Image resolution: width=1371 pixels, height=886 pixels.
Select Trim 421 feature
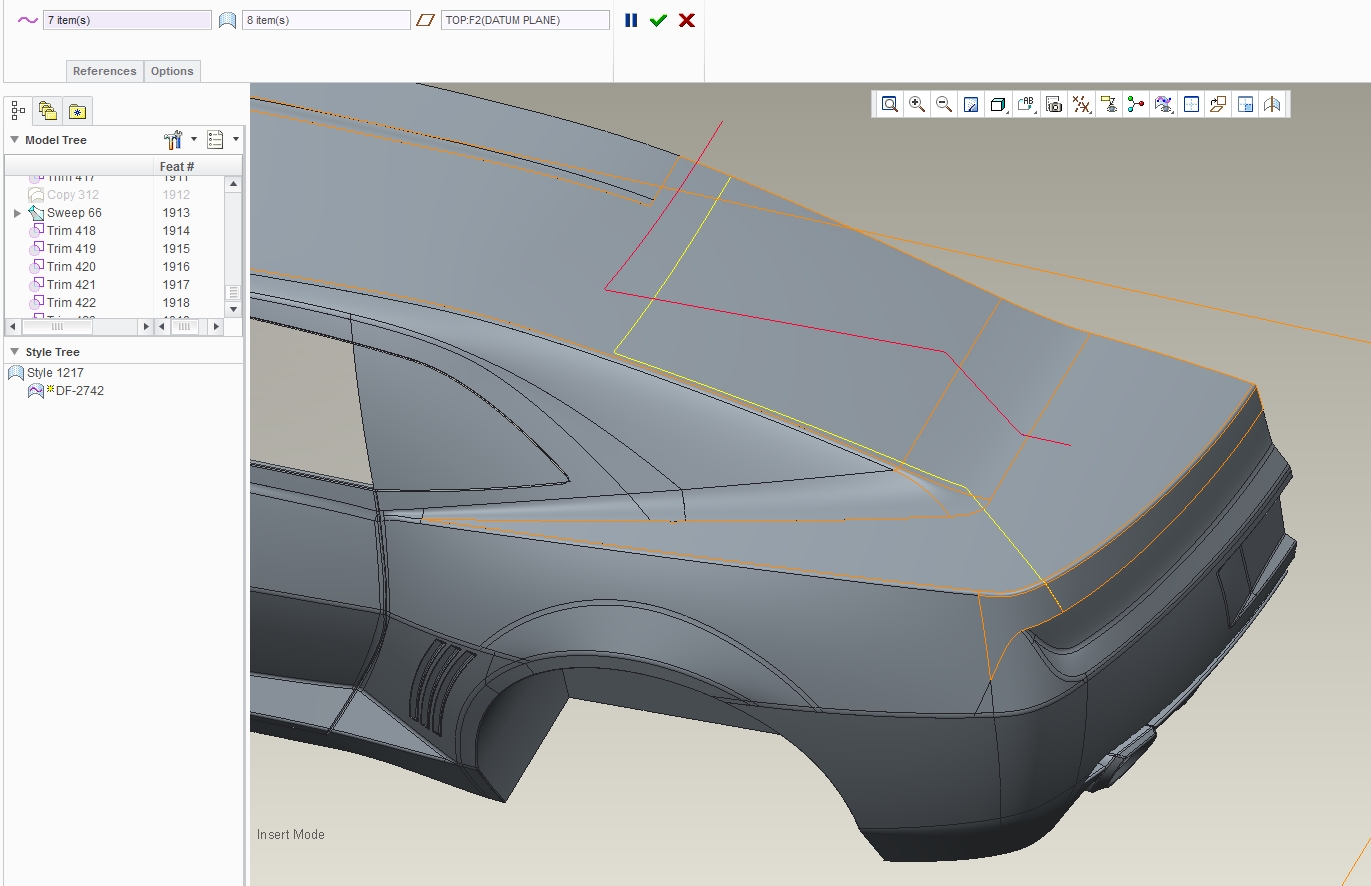pyautogui.click(x=71, y=285)
